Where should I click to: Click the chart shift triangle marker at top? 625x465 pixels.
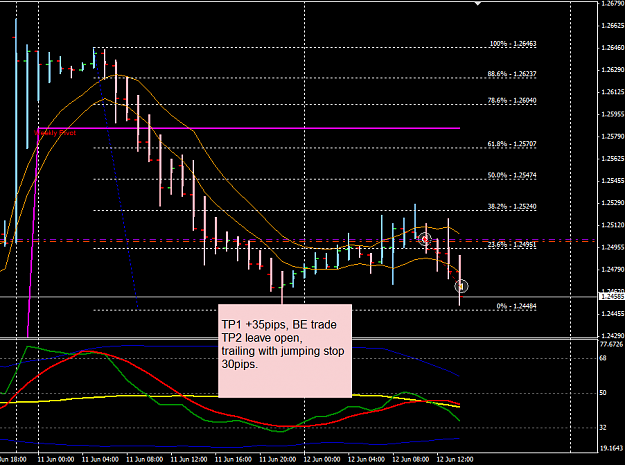click(478, 4)
